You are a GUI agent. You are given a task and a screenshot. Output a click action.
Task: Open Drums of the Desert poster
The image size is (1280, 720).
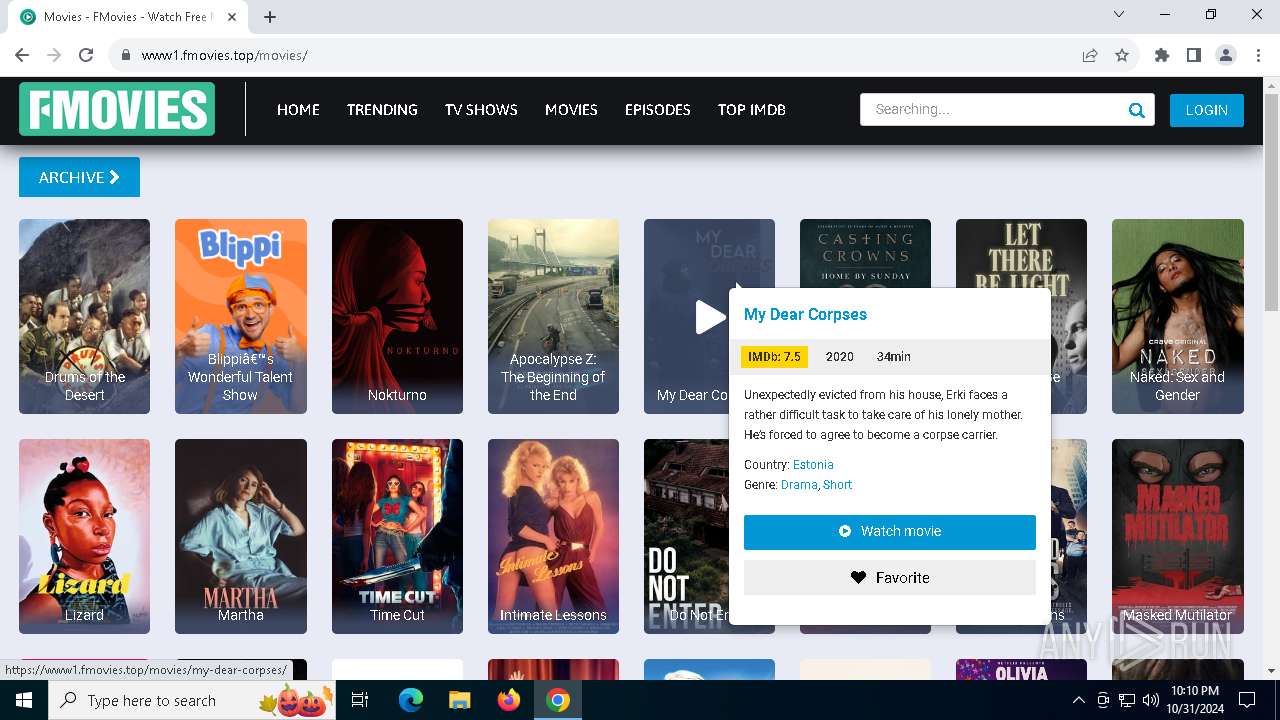(x=84, y=316)
